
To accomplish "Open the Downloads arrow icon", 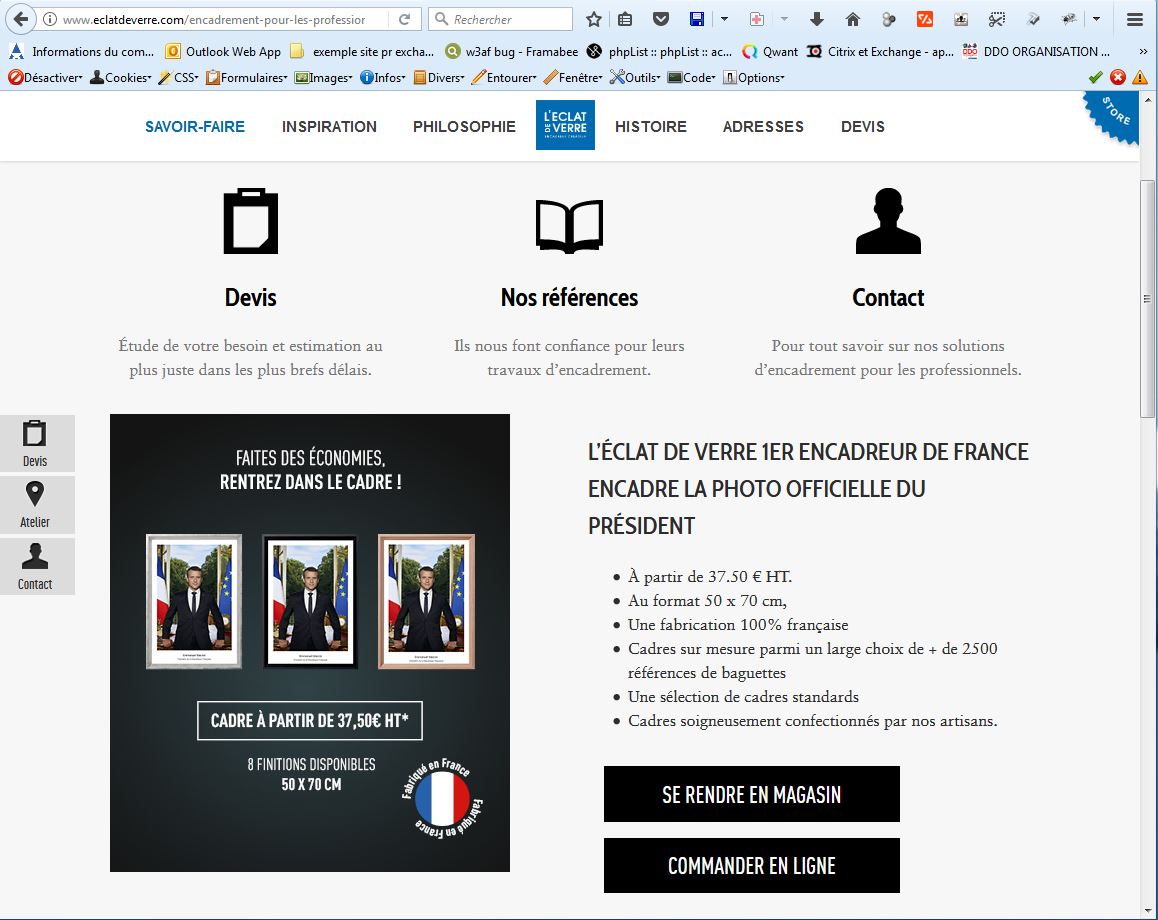I will pyautogui.click(x=816, y=19).
